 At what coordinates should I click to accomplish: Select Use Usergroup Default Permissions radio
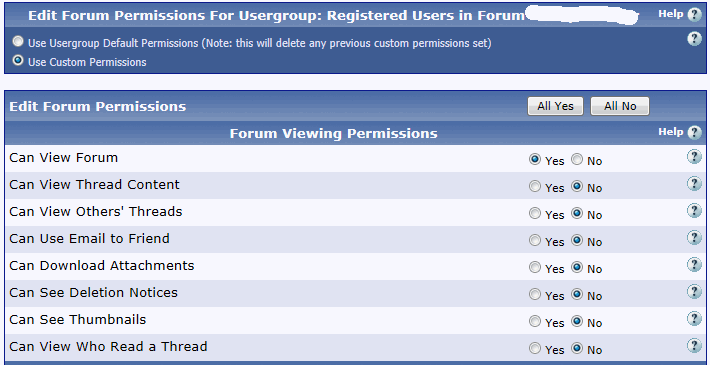click(x=18, y=42)
